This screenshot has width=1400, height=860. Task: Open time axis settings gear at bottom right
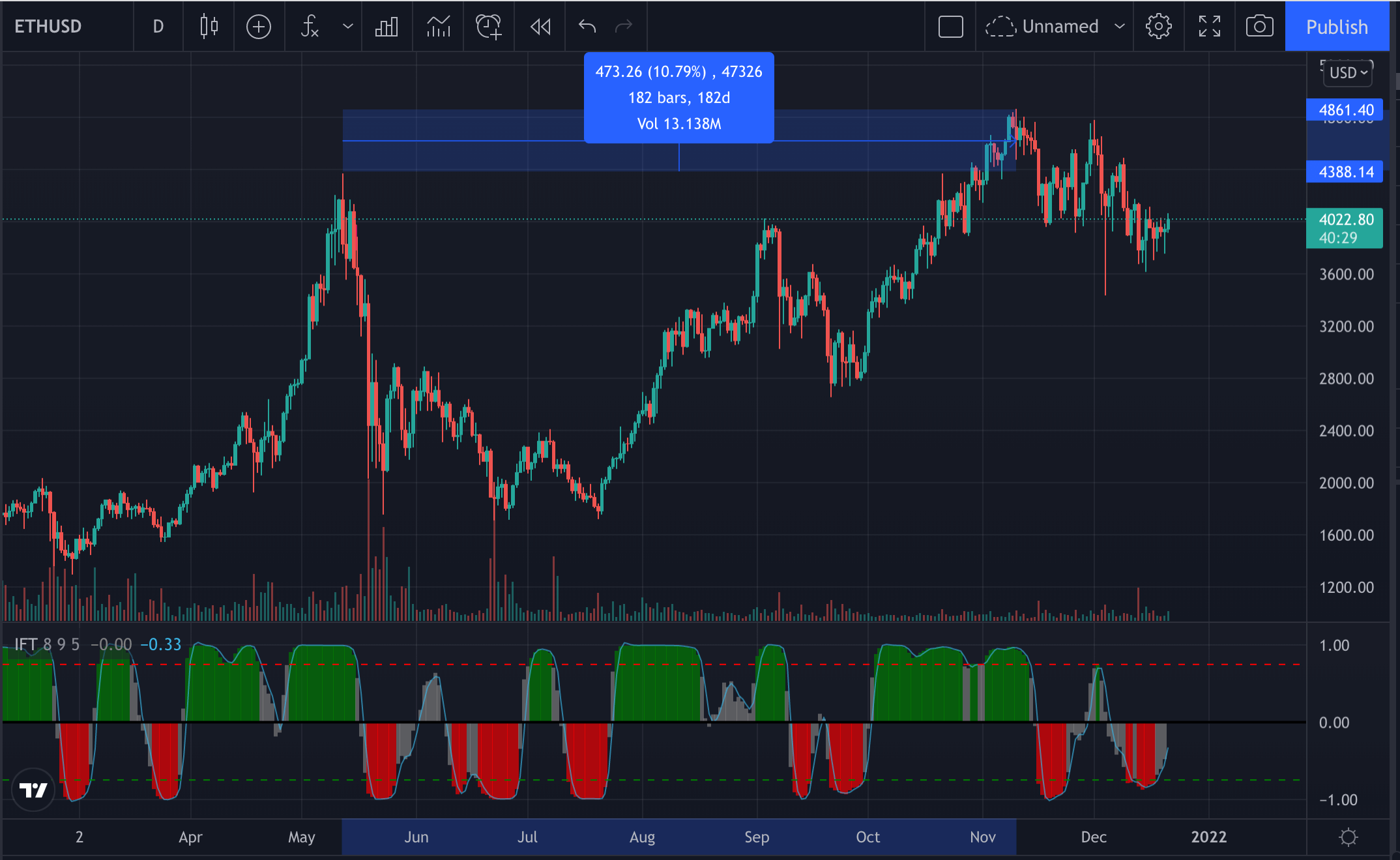coord(1349,837)
